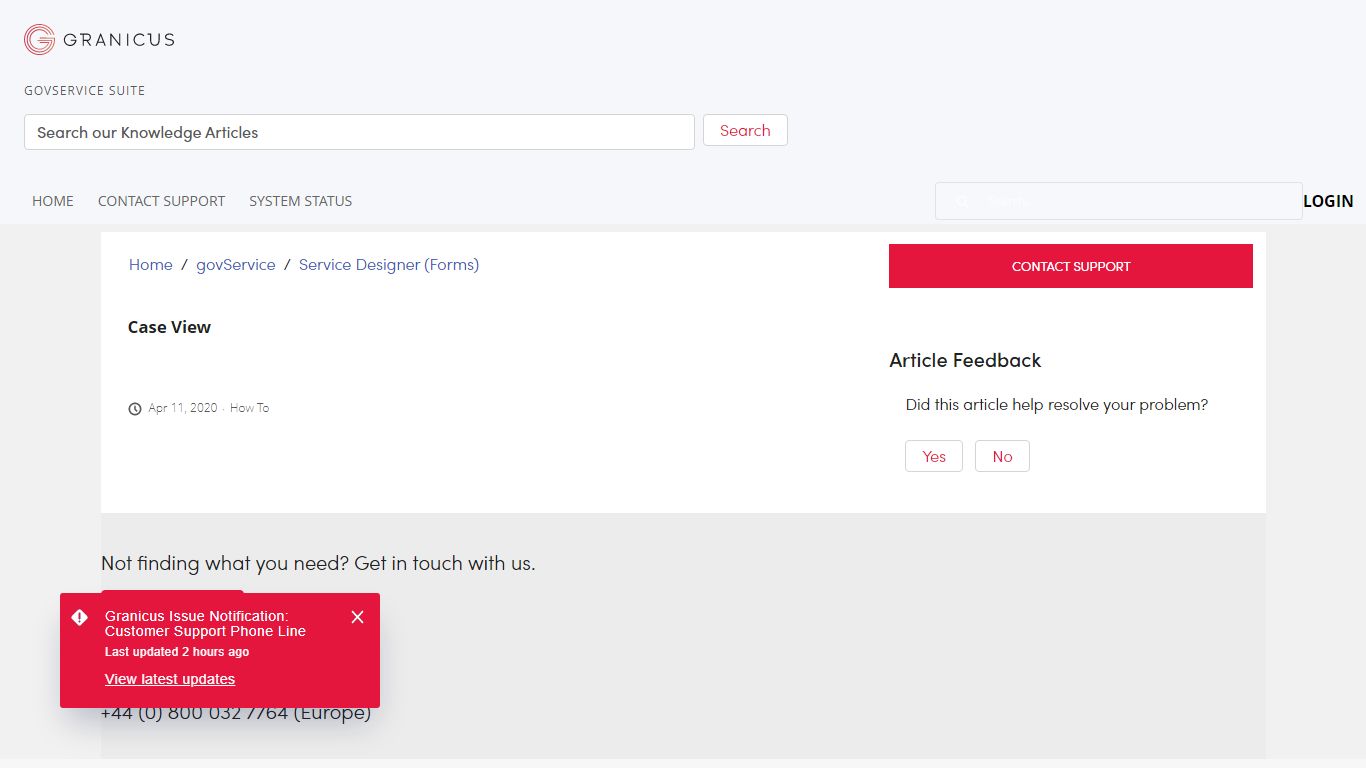Open the Service Designer (Forms) breadcrumb
Viewport: 1366px width, 768px height.
[x=389, y=265]
